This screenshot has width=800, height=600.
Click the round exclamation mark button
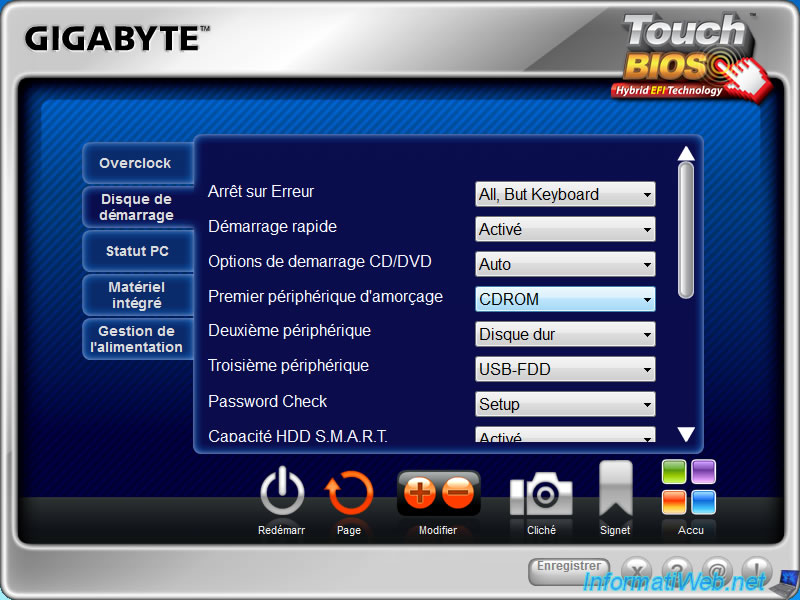coord(757,570)
